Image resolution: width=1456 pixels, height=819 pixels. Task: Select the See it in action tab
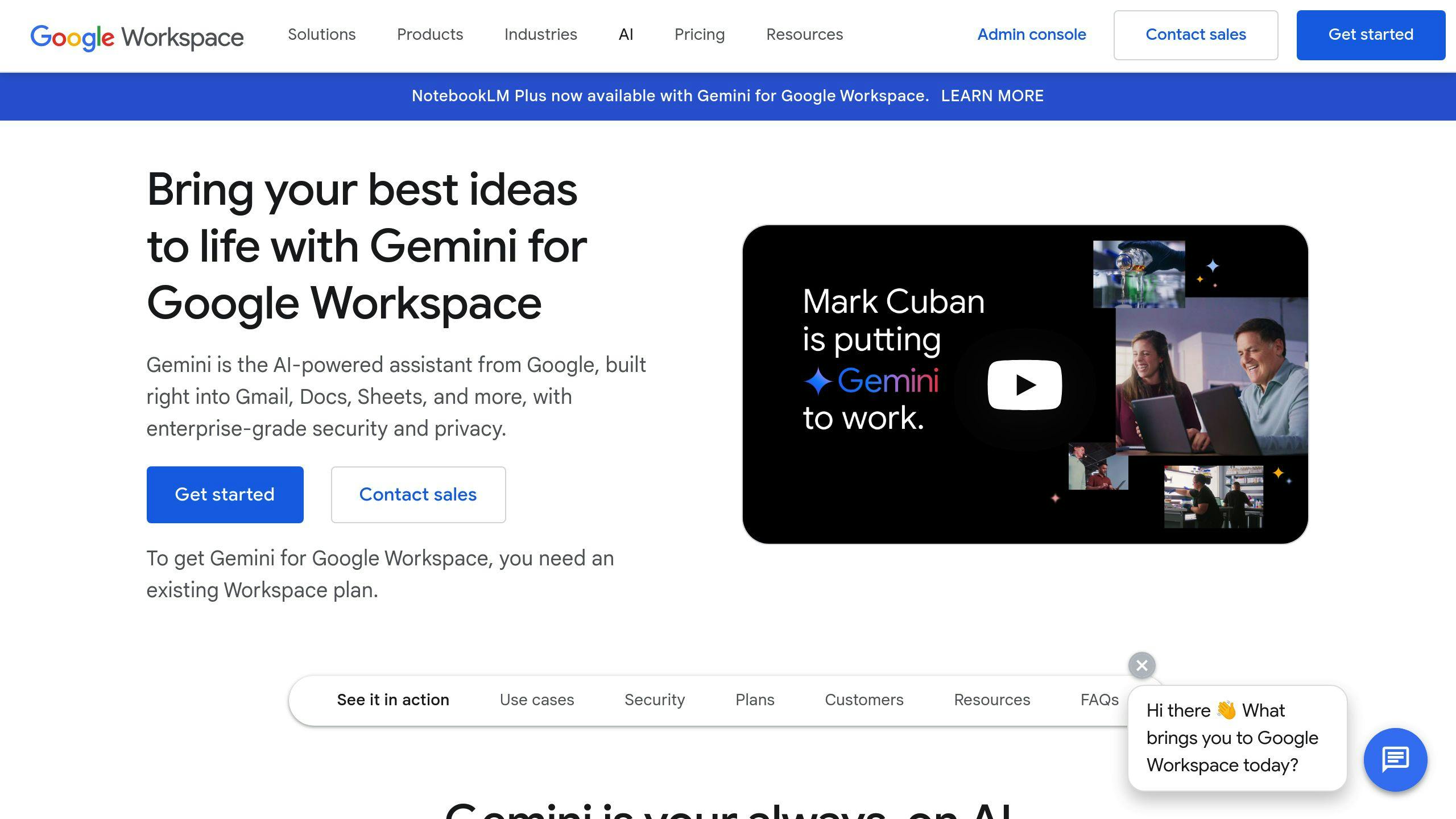pyautogui.click(x=393, y=700)
